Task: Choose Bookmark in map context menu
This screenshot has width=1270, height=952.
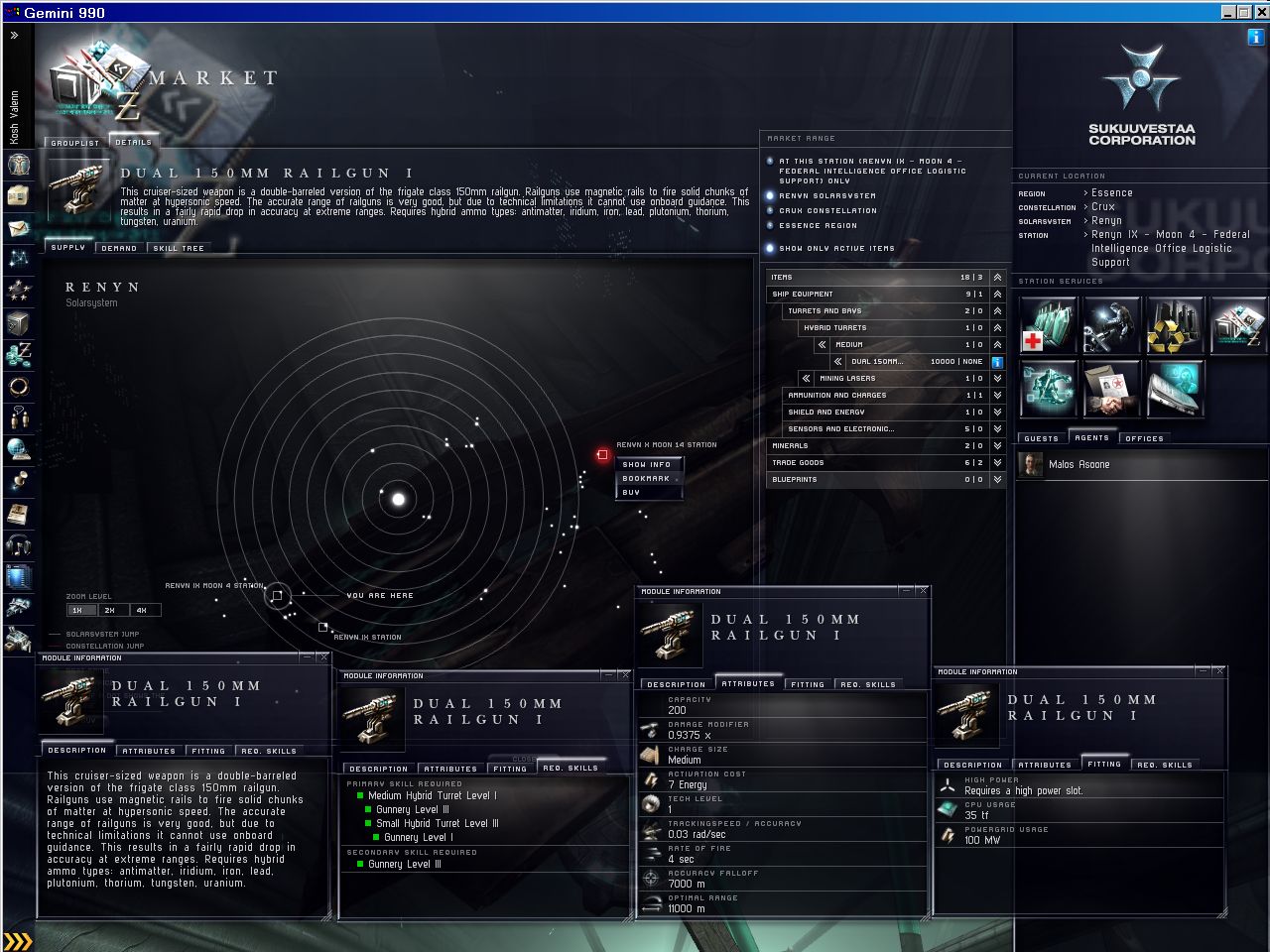Action: pos(648,478)
